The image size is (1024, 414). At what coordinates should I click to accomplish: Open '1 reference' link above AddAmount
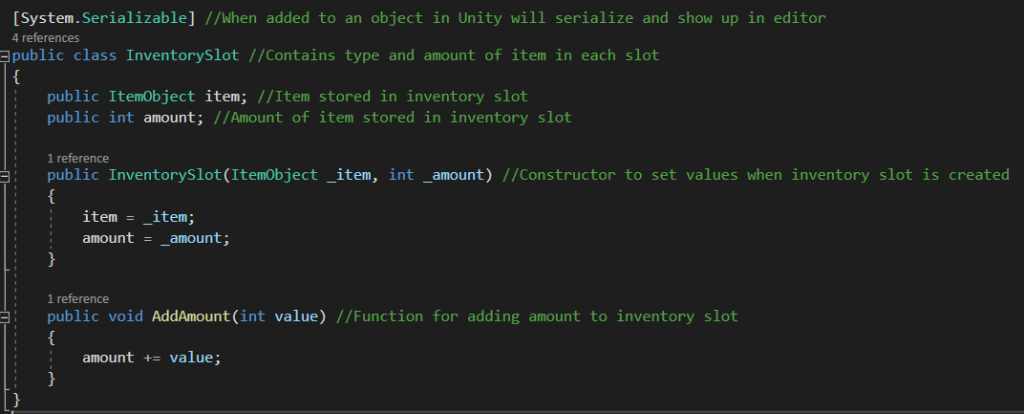78,299
